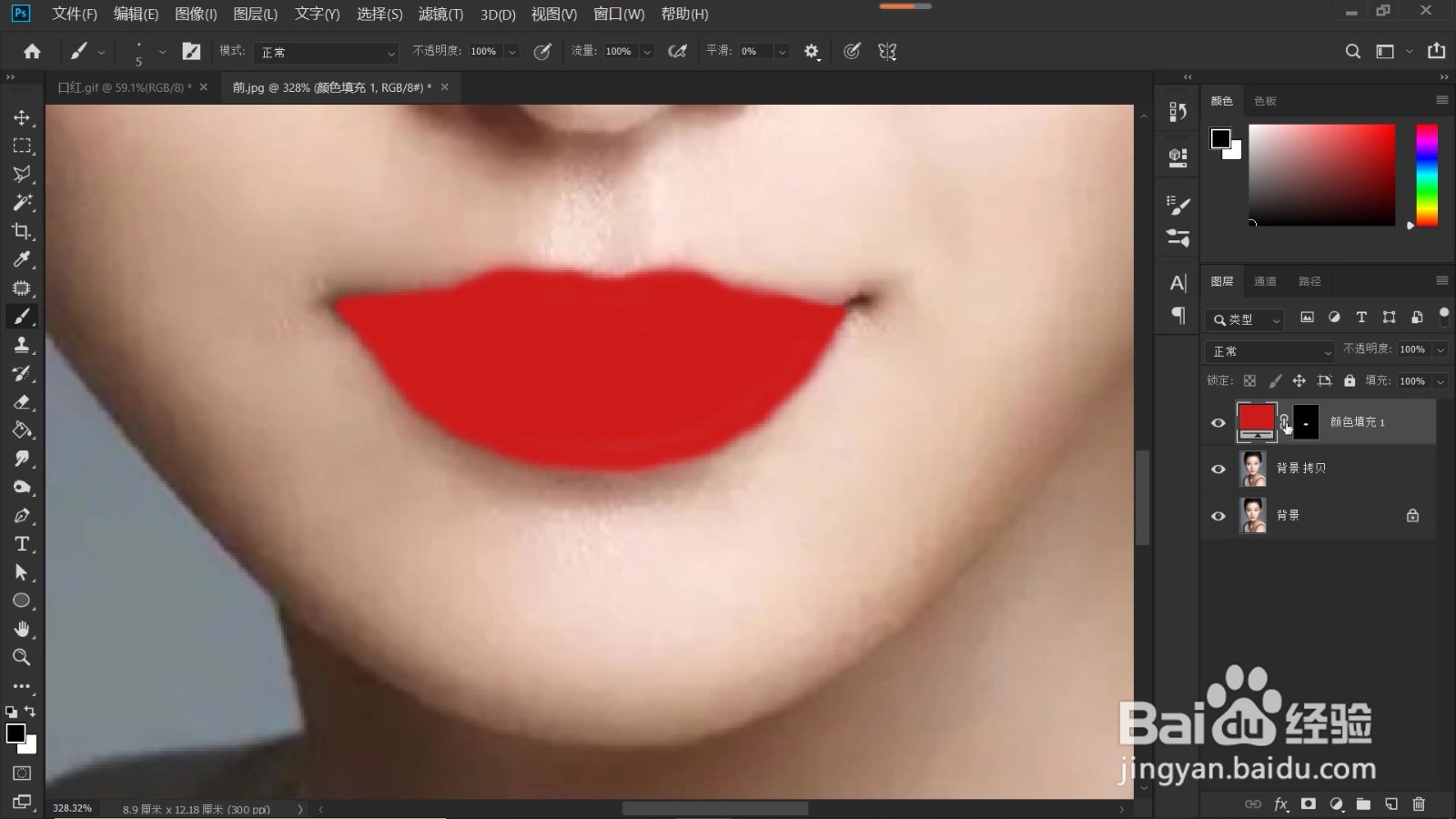Open the search icon in options bar

click(1353, 52)
